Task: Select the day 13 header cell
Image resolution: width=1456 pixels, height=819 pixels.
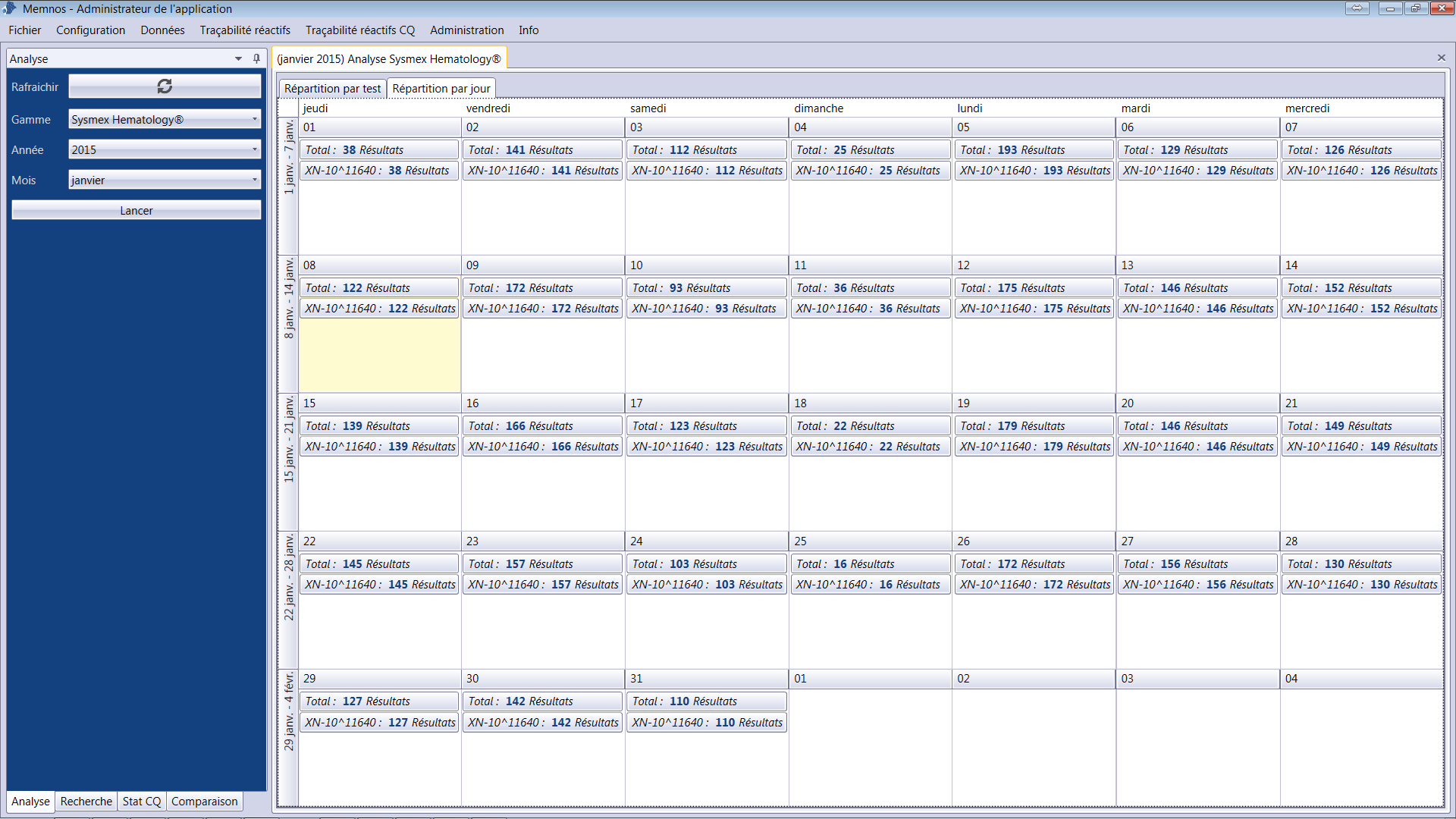Action: [x=1198, y=265]
